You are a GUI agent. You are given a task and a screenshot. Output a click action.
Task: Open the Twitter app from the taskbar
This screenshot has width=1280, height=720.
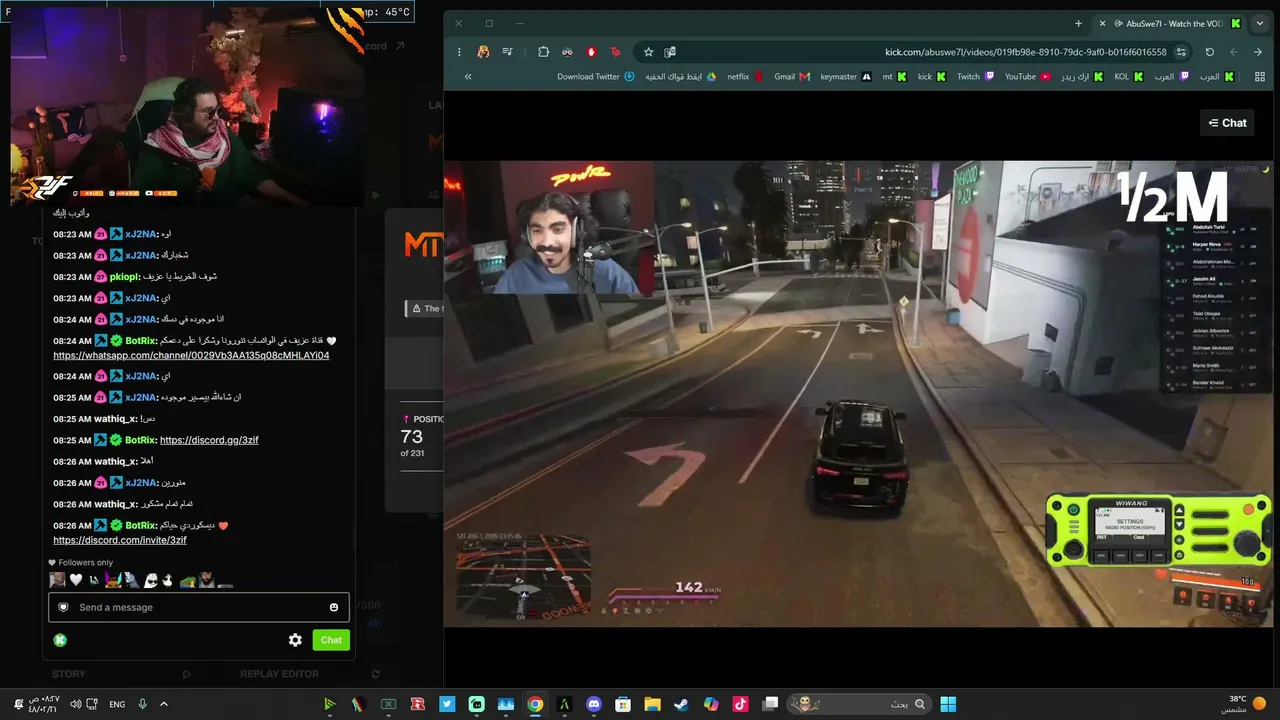[447, 704]
